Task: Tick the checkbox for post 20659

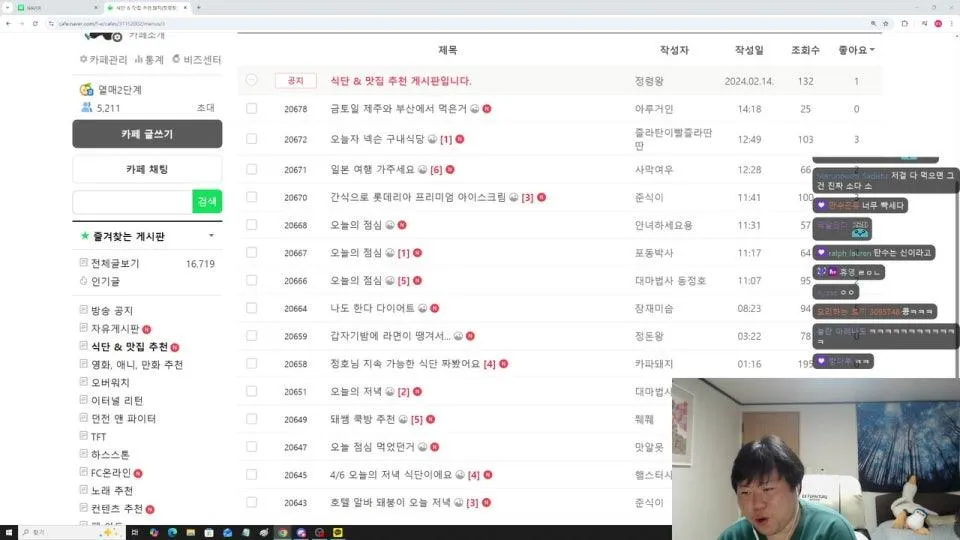Action: [x=252, y=336]
